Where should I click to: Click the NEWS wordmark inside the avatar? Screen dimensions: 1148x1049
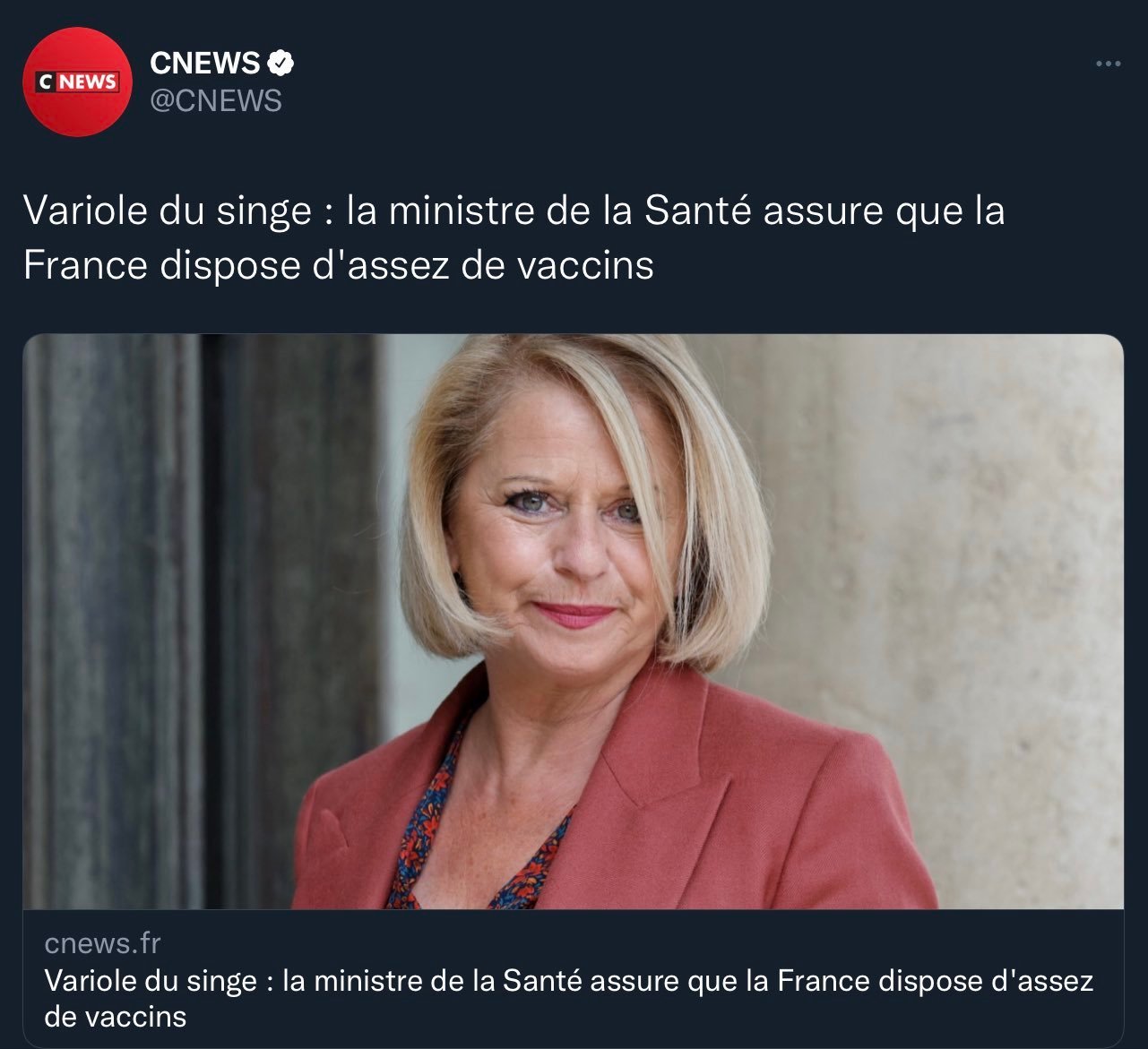pos(88,82)
